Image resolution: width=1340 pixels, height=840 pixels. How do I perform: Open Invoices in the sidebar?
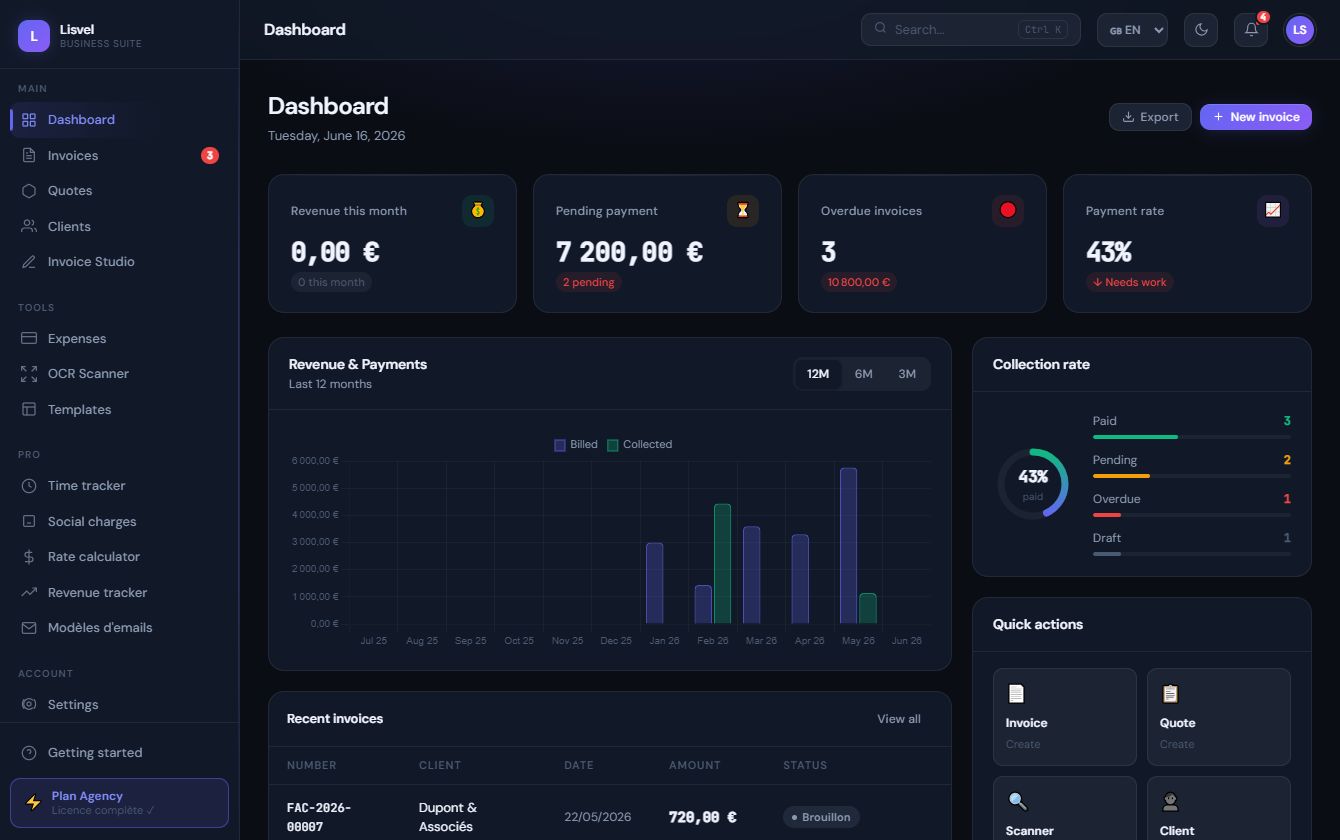point(120,156)
